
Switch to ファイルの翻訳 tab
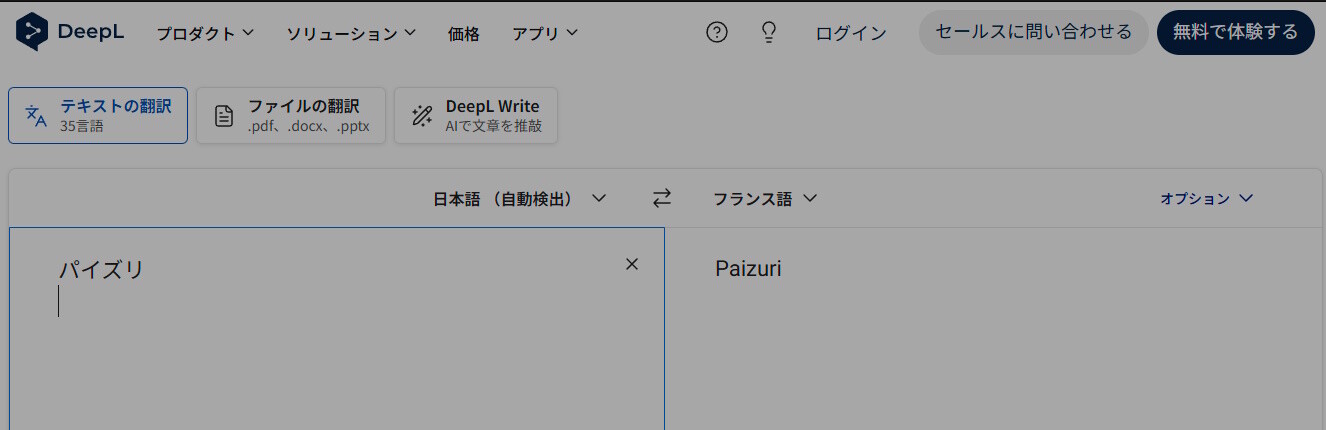(291, 115)
